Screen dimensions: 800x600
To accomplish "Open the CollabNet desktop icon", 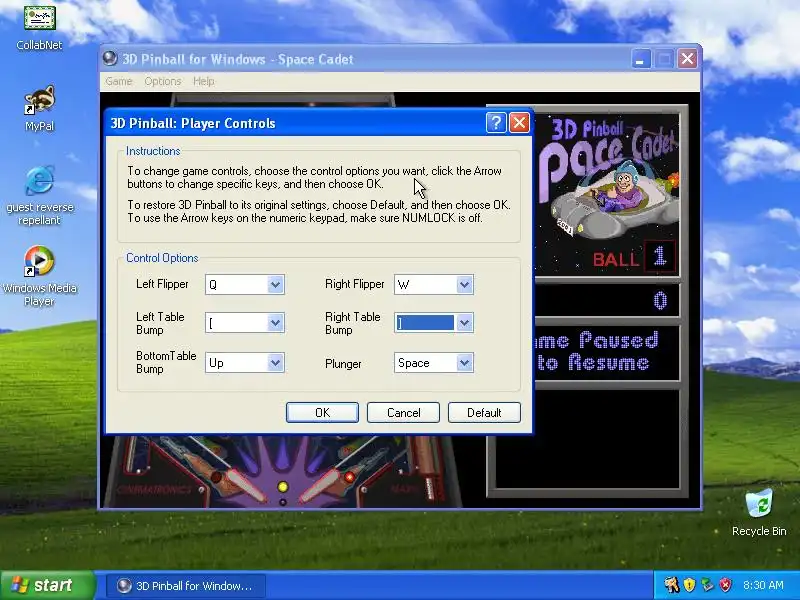I will click(x=39, y=27).
